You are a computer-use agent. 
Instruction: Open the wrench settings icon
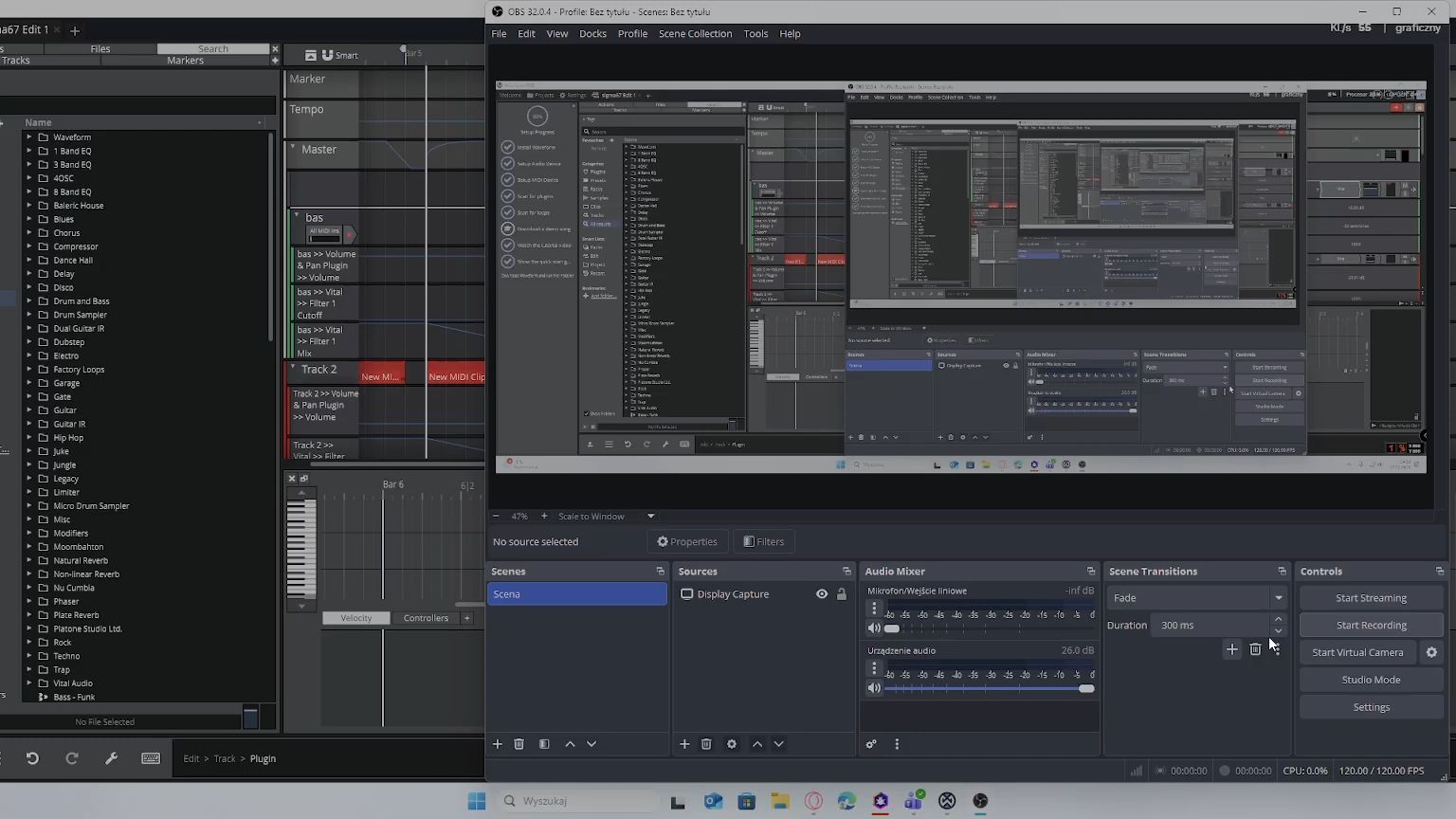click(111, 758)
